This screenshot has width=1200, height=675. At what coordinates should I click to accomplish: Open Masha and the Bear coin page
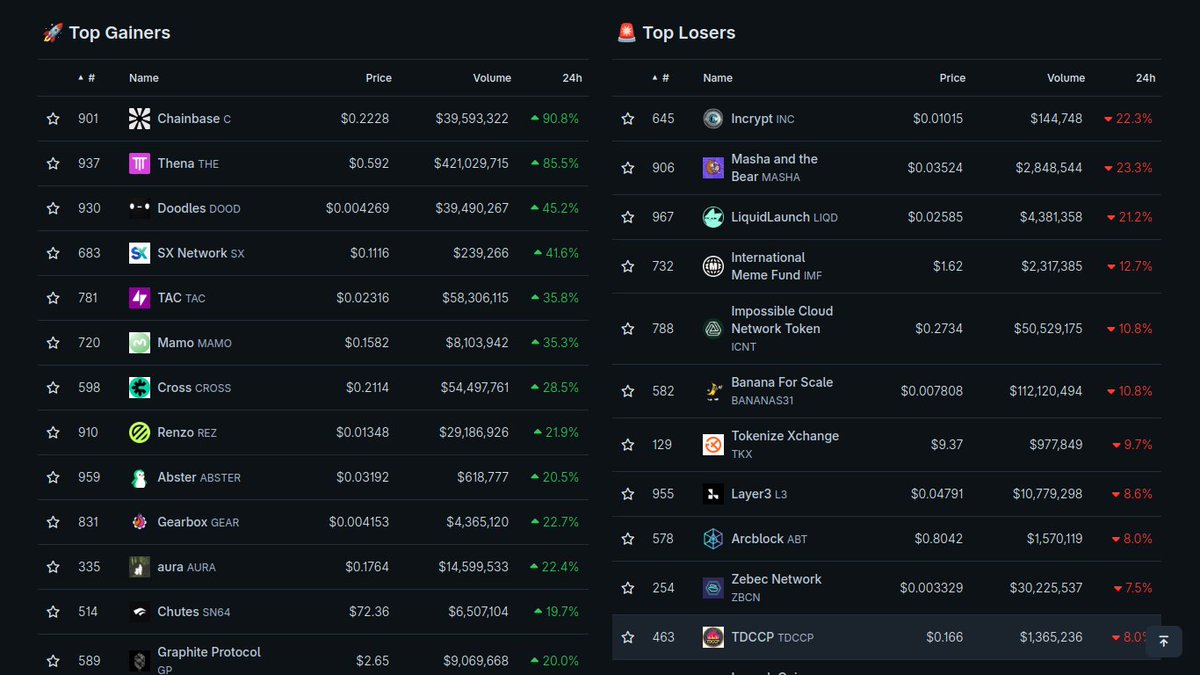click(x=774, y=168)
